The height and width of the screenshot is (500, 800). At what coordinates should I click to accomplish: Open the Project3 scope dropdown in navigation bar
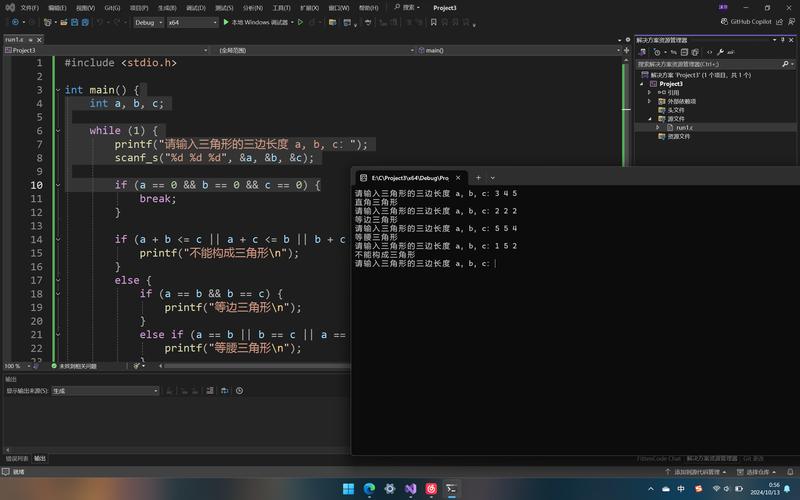(x=107, y=51)
